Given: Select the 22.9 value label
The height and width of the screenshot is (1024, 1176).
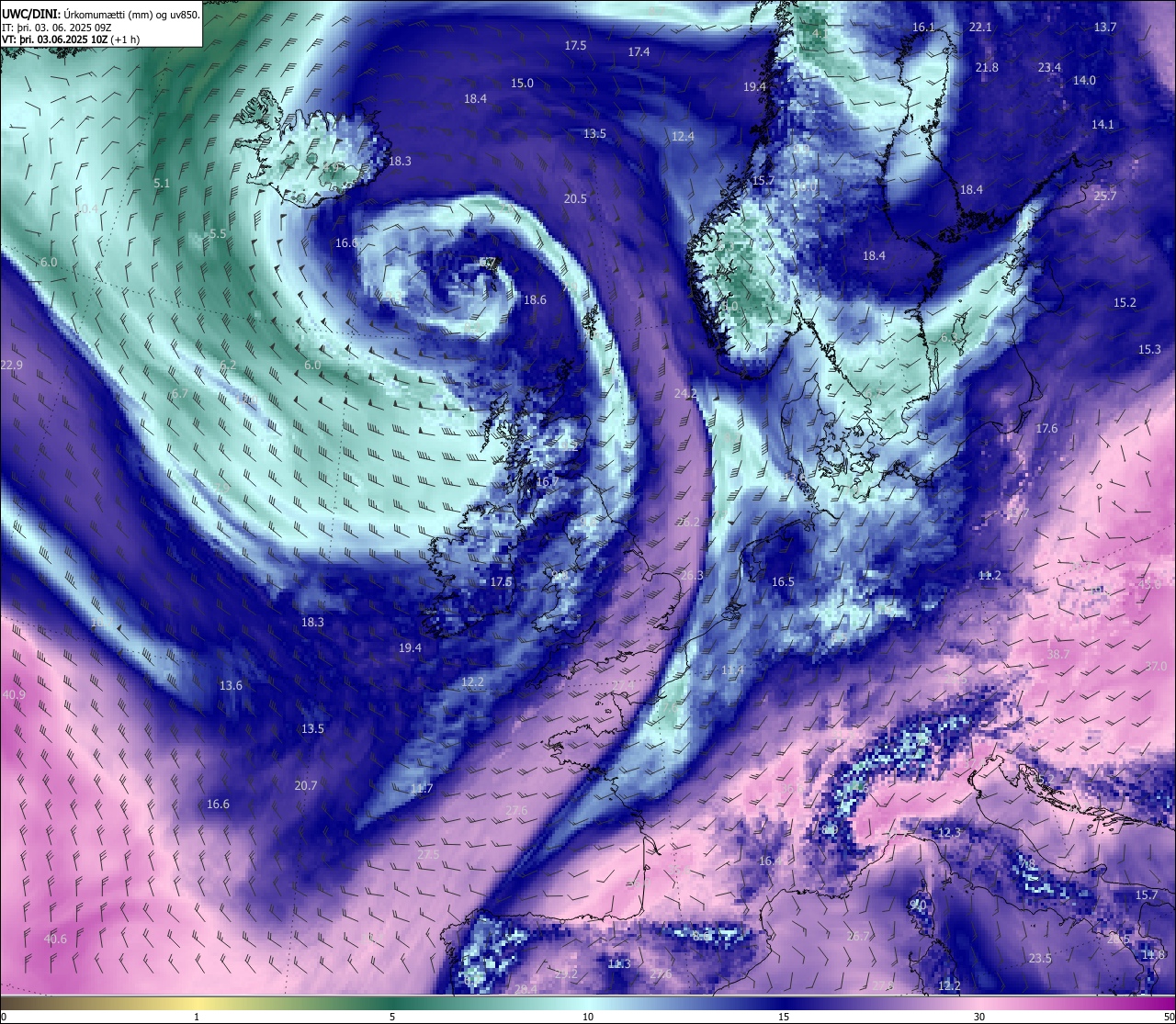Looking at the screenshot, I should (11, 365).
